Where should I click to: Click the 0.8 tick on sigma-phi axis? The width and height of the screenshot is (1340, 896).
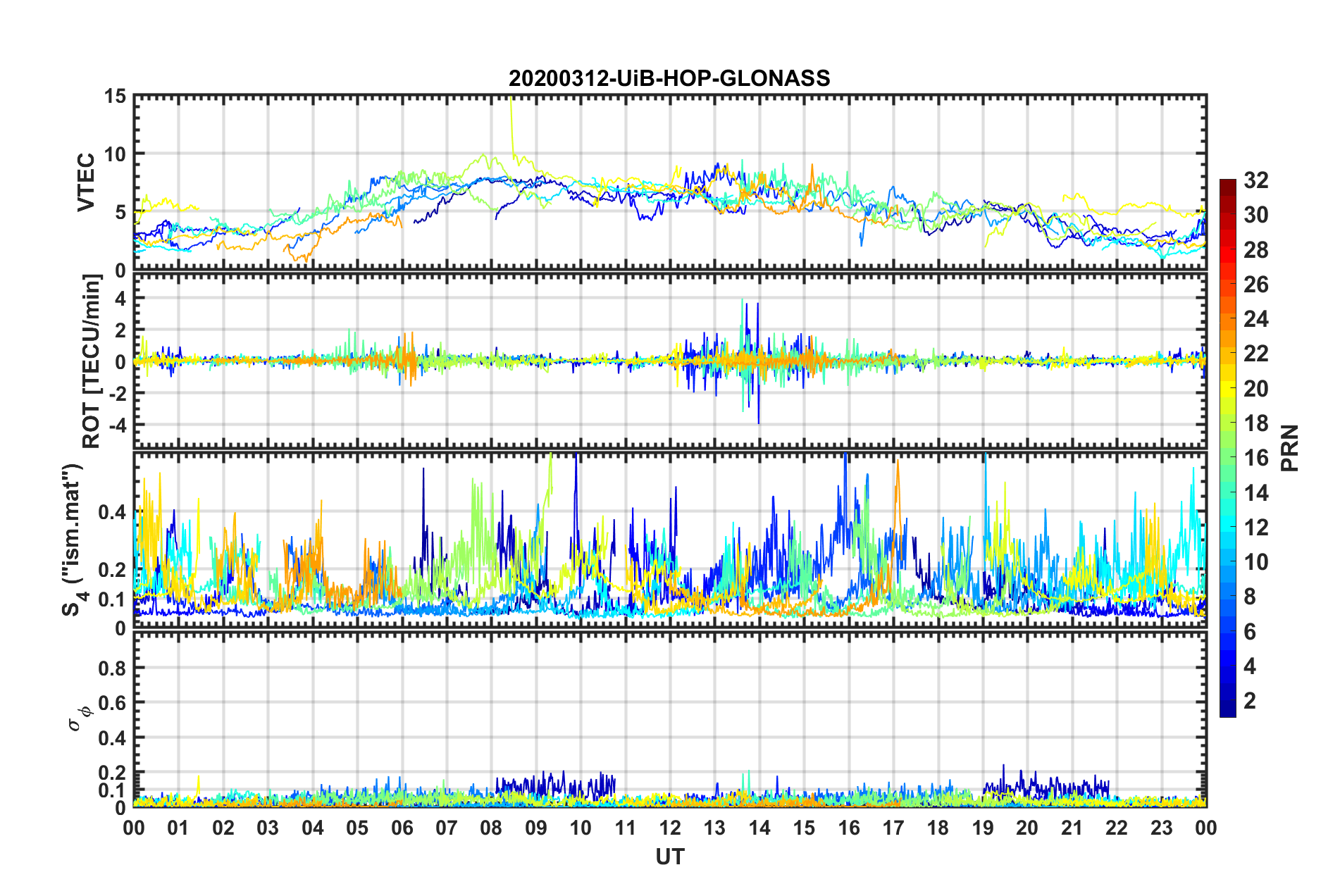113,668
